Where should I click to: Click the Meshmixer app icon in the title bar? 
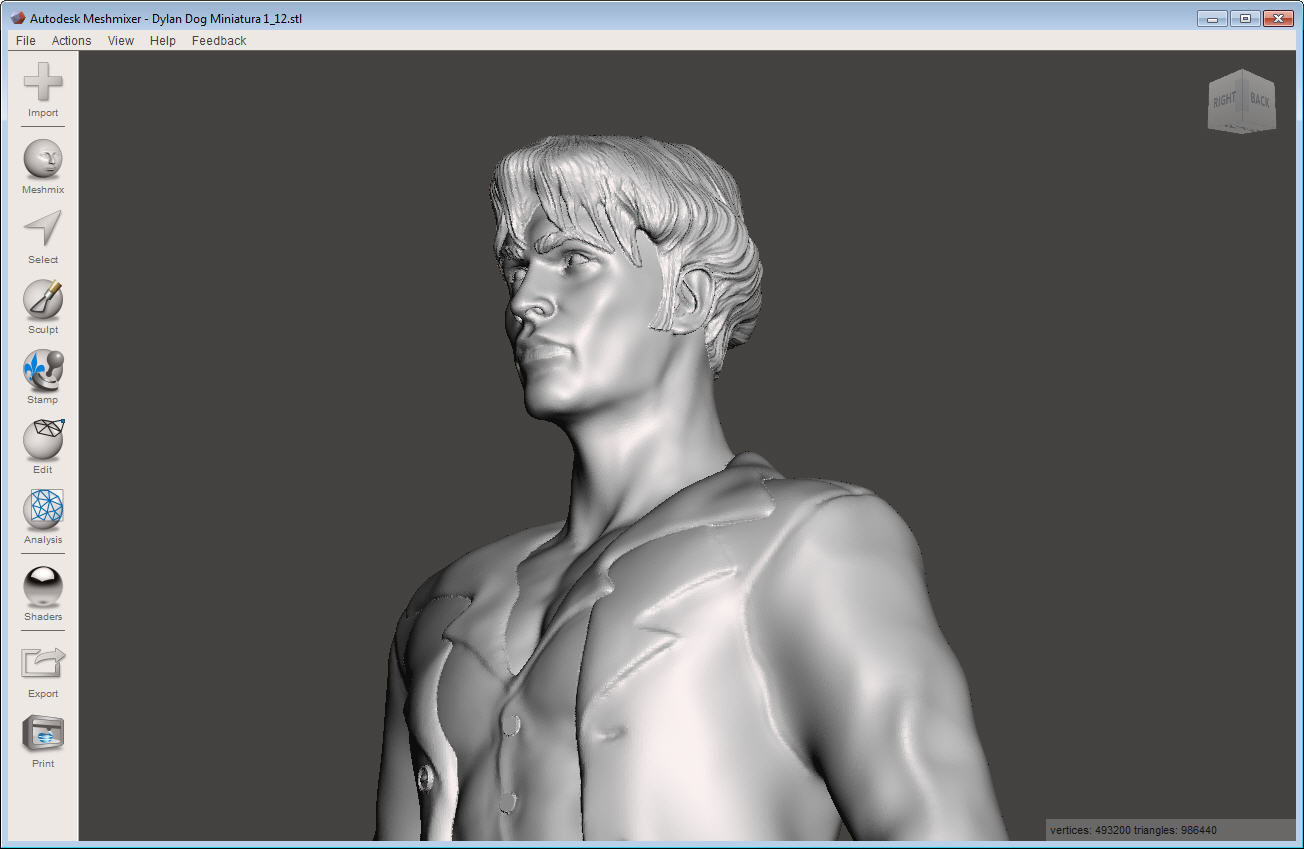(18, 17)
